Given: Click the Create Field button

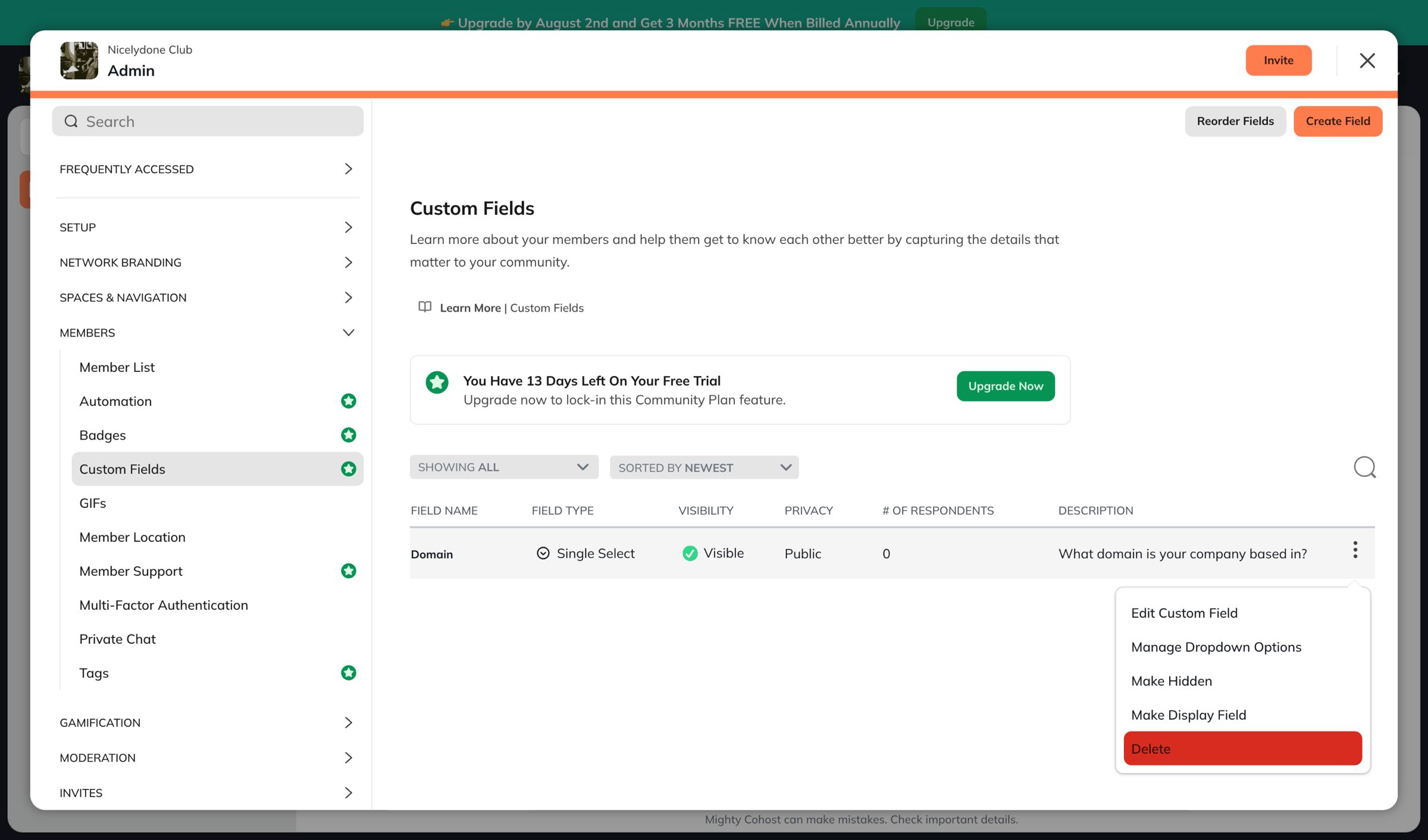Looking at the screenshot, I should (1338, 121).
